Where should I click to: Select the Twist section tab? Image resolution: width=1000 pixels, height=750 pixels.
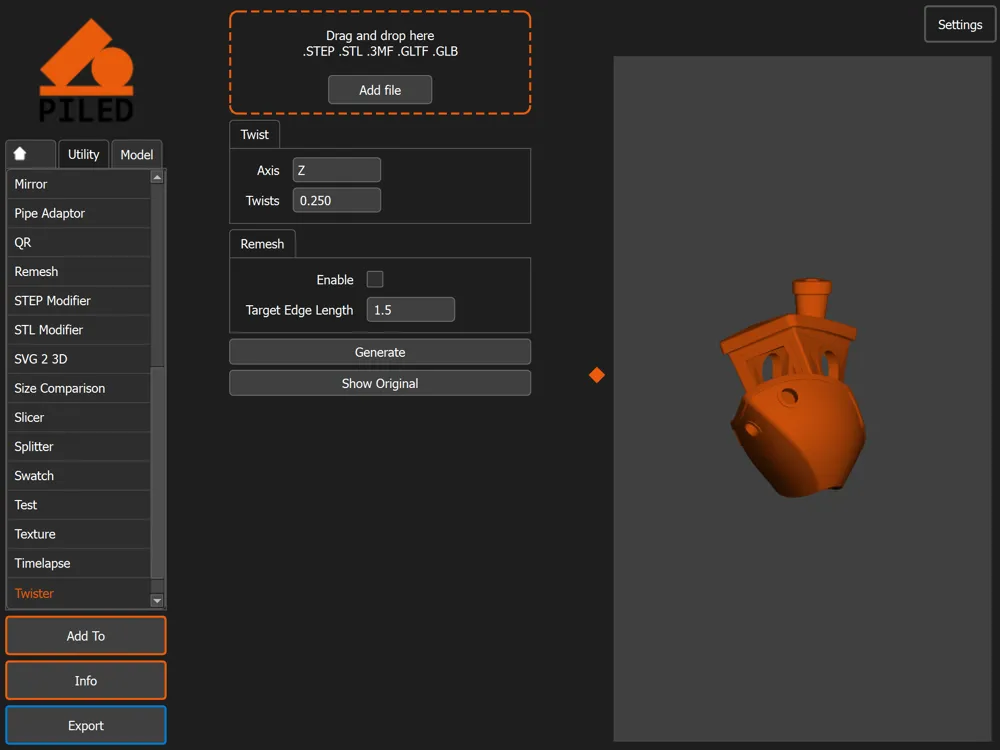coord(254,135)
